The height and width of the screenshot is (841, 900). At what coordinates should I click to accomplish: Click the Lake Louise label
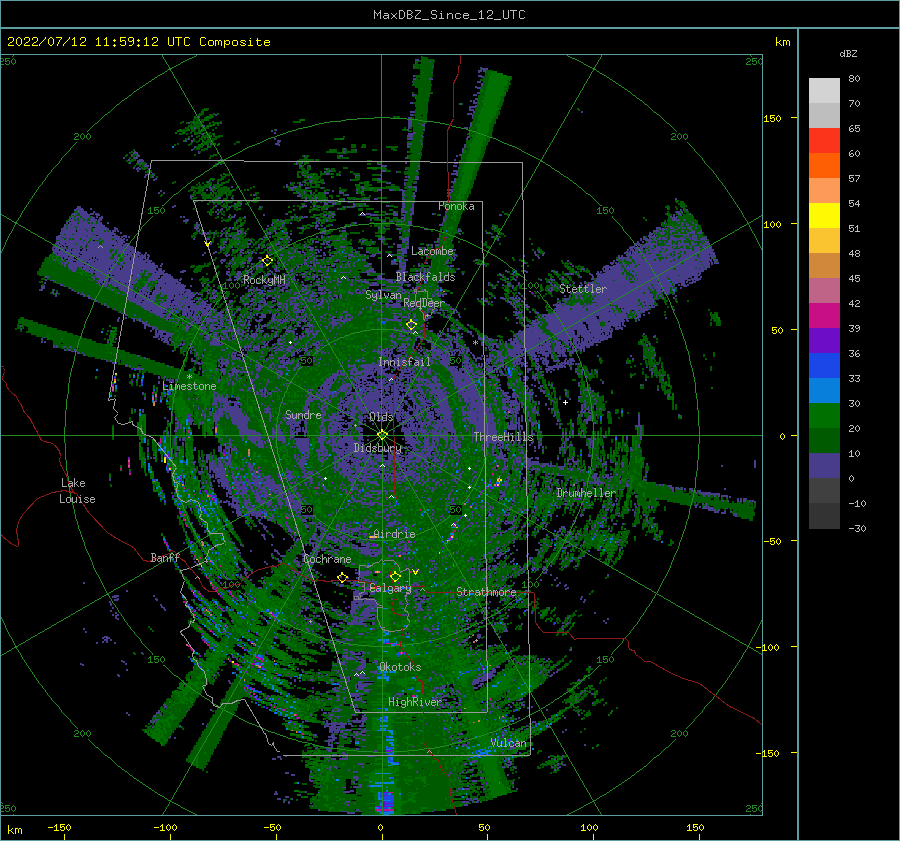(77, 491)
